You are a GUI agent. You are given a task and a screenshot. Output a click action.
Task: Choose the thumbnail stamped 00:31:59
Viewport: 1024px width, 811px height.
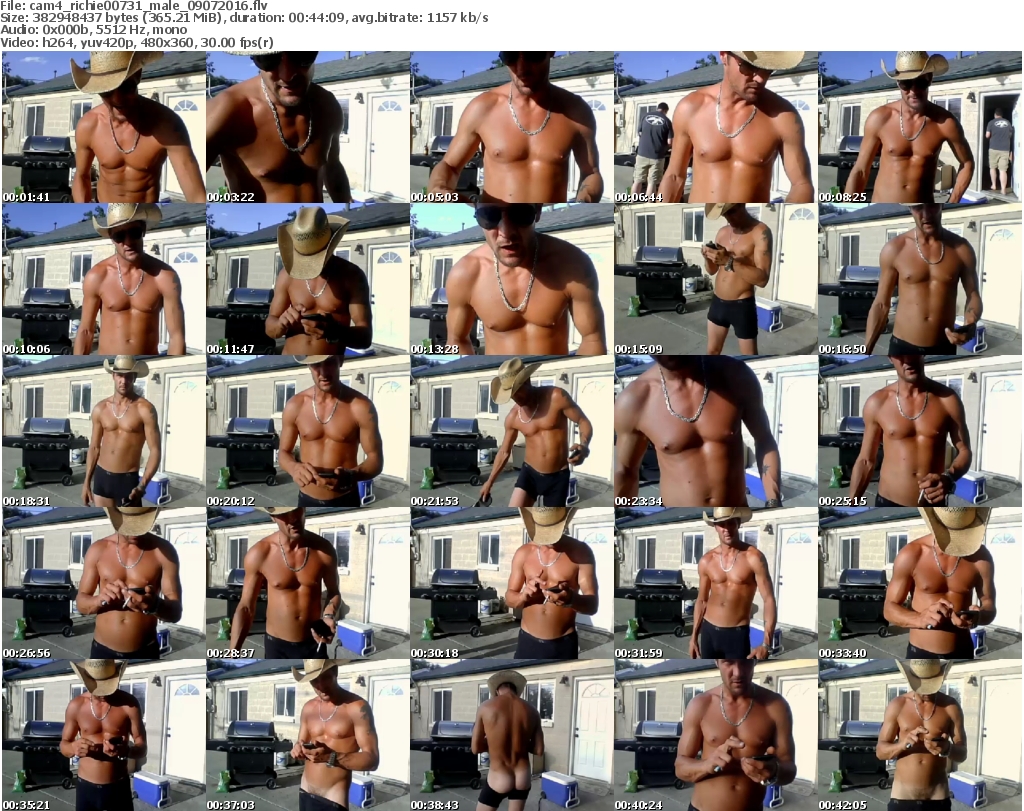[x=715, y=584]
